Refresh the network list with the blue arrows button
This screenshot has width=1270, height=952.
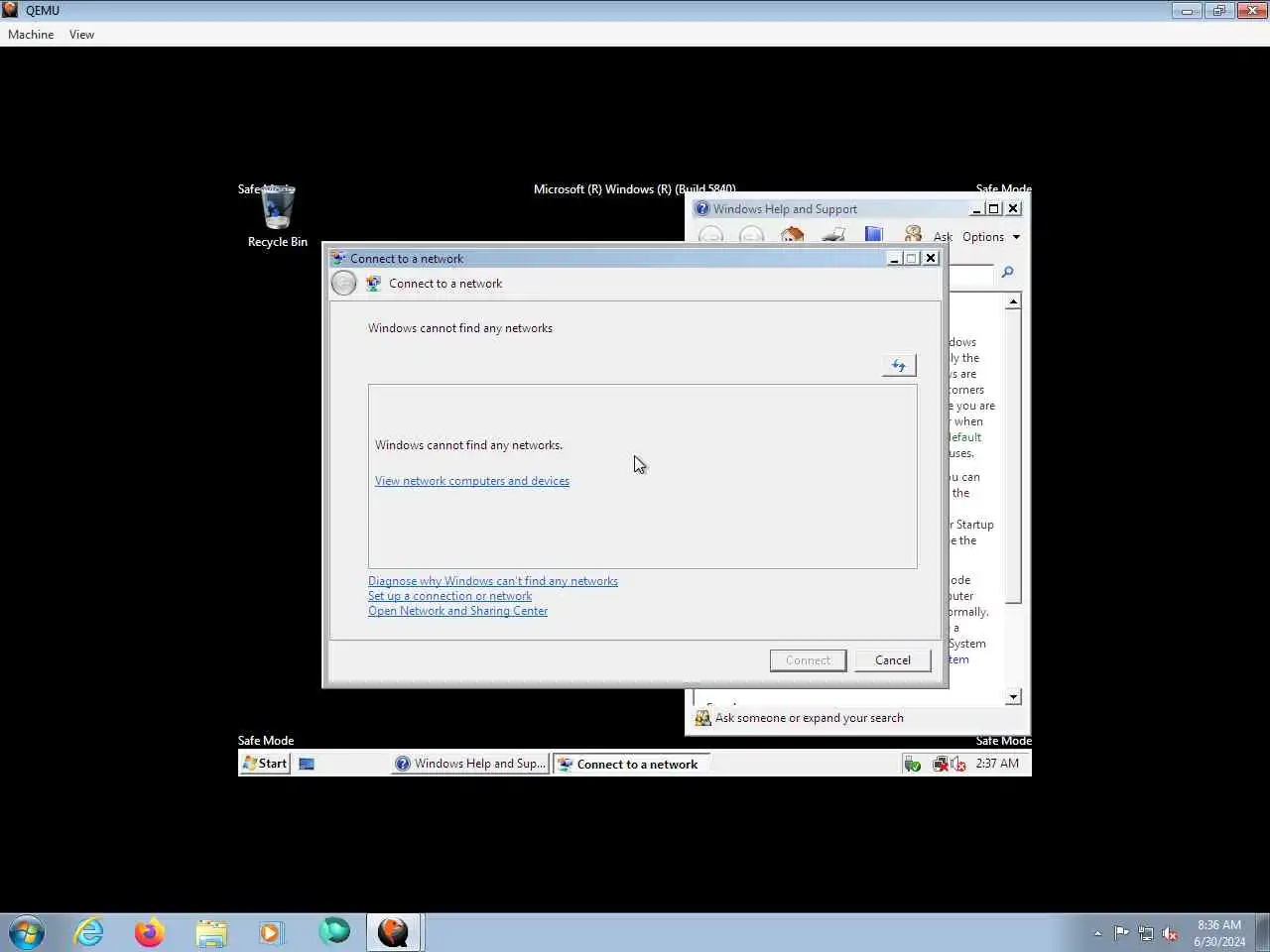899,366
